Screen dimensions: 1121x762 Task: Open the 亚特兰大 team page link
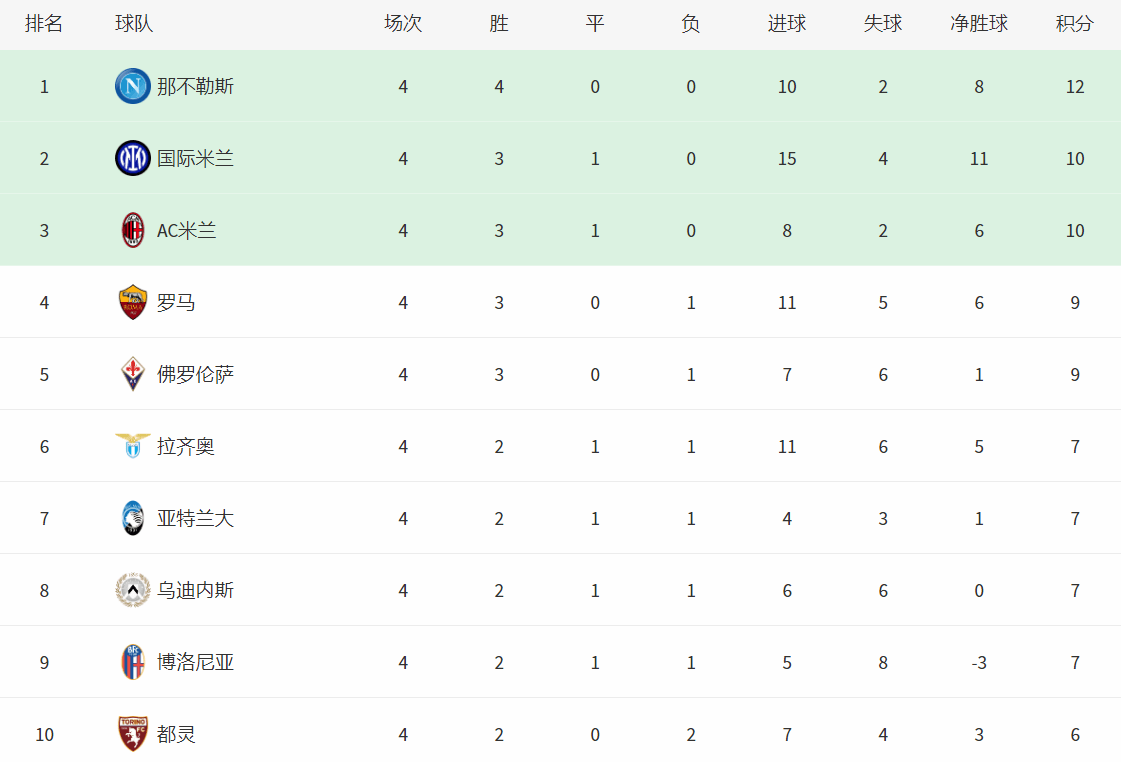(x=195, y=518)
